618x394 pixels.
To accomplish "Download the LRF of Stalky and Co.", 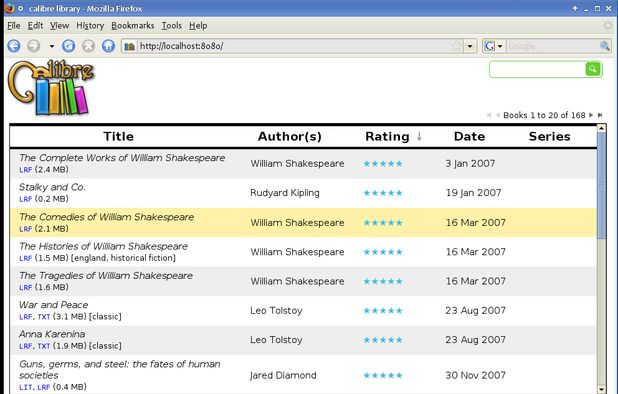I will [x=25, y=199].
